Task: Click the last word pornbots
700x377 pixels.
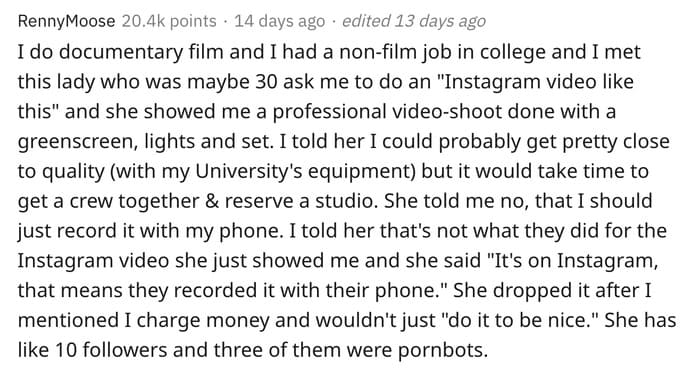Action: (x=440, y=350)
